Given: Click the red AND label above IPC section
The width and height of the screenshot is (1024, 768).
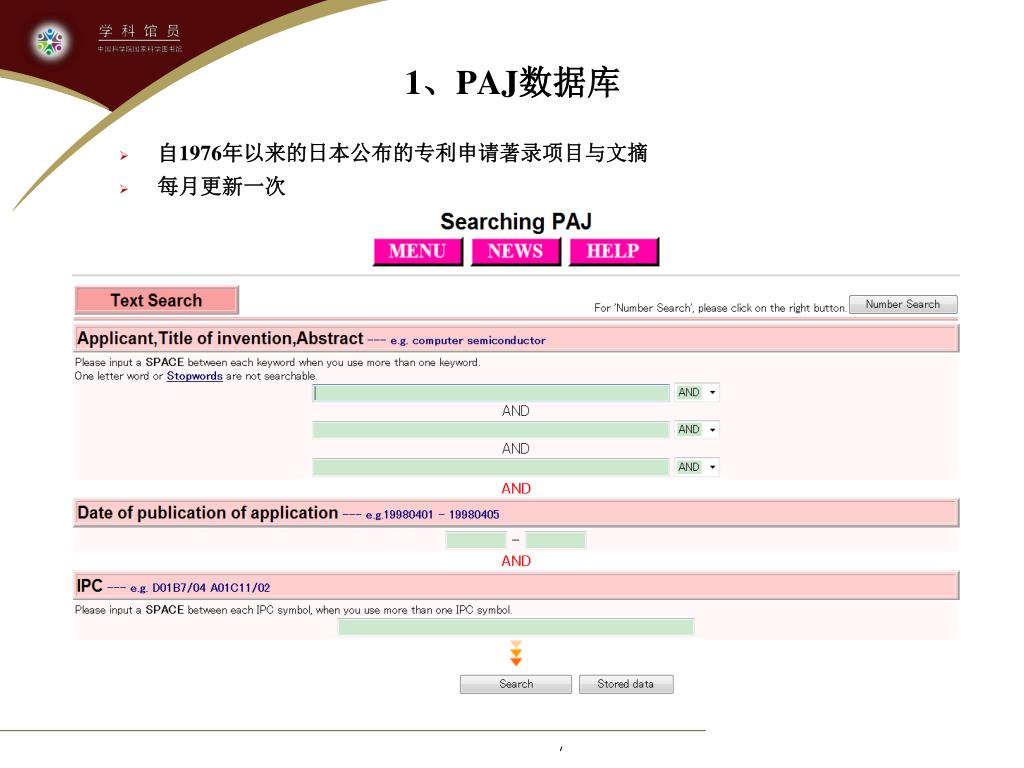Looking at the screenshot, I should click(x=516, y=561).
